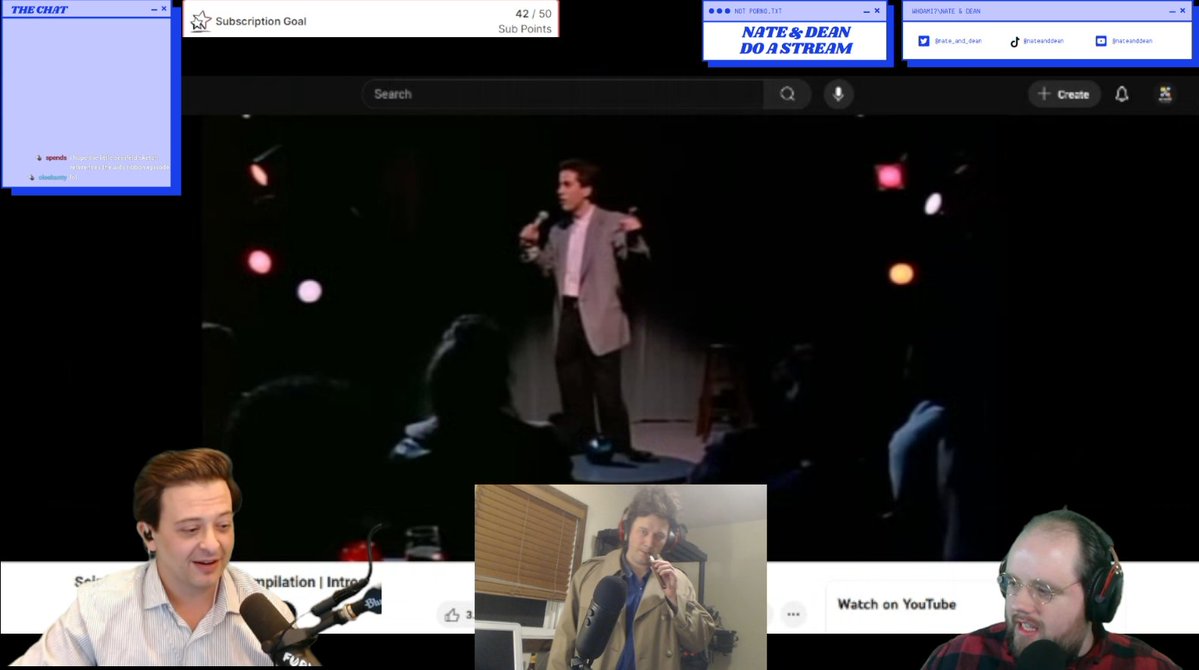Viewport: 1199px width, 670px height.
Task: Click WHOAMI?\NATE & DEAN window title
Action: [x=946, y=11]
